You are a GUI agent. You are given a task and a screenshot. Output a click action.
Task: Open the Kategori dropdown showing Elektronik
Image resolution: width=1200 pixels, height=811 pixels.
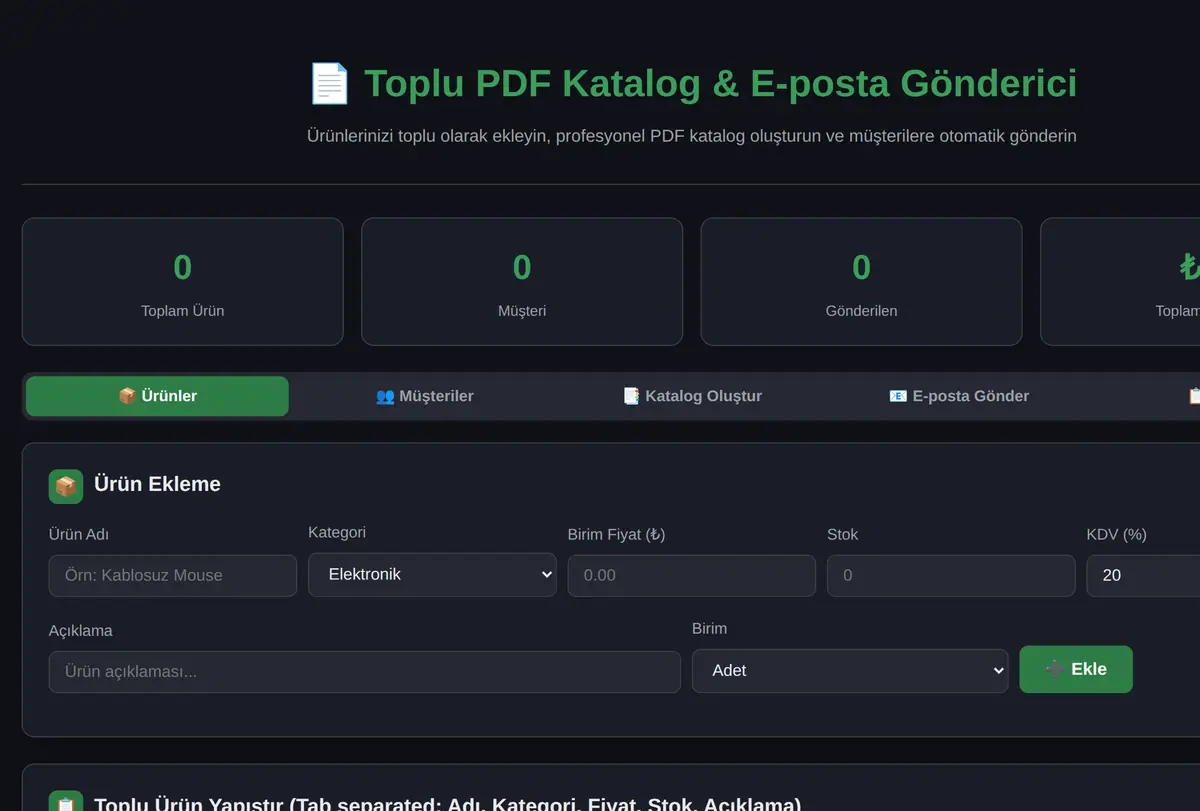(x=432, y=575)
